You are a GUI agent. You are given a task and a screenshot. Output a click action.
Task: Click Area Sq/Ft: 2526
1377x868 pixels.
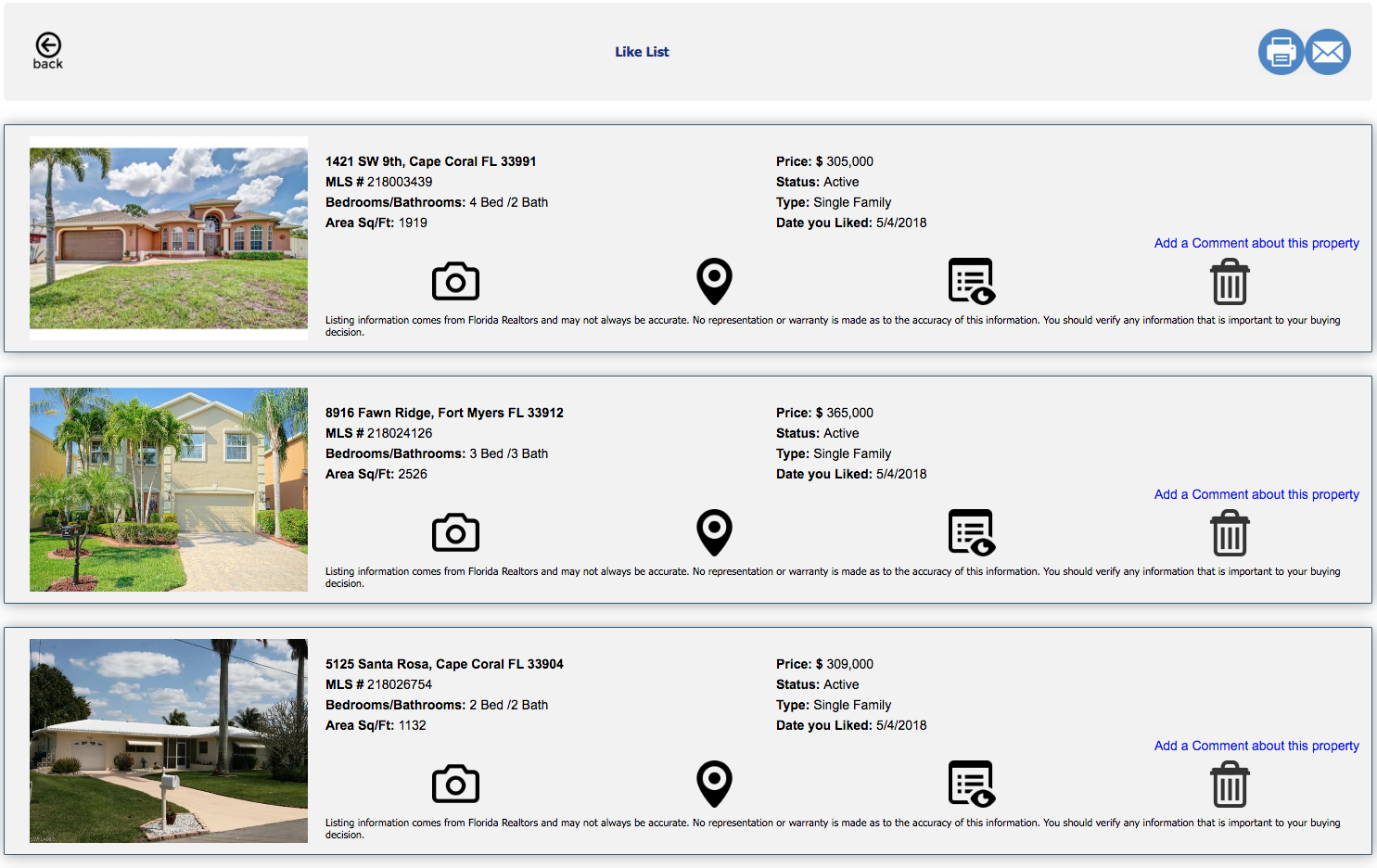376,474
